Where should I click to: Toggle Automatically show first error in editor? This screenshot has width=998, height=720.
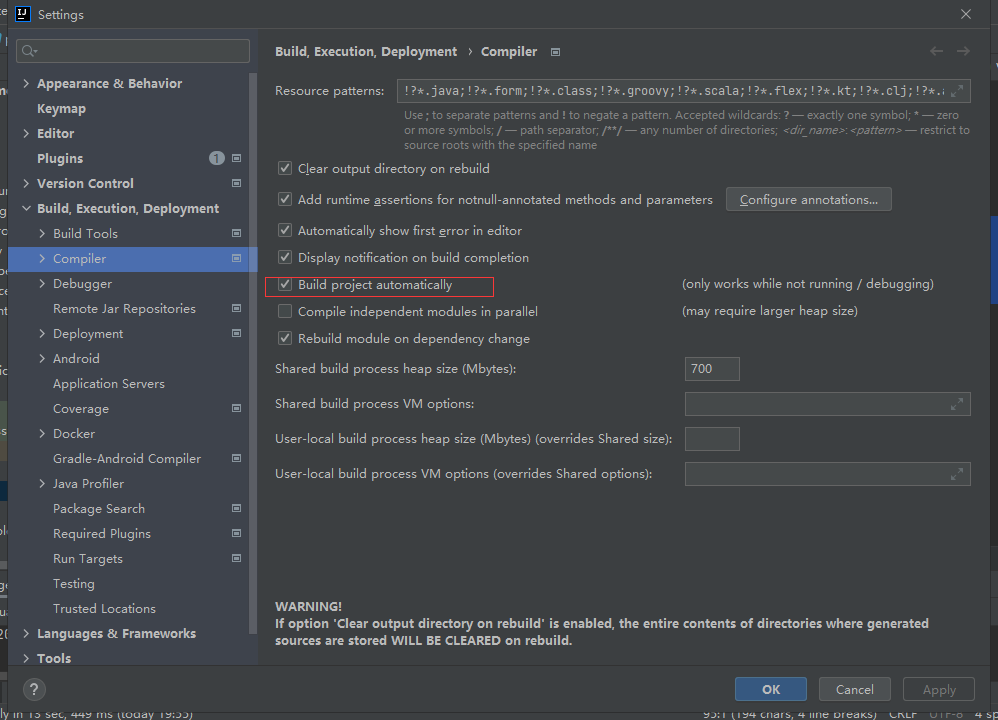[285, 230]
